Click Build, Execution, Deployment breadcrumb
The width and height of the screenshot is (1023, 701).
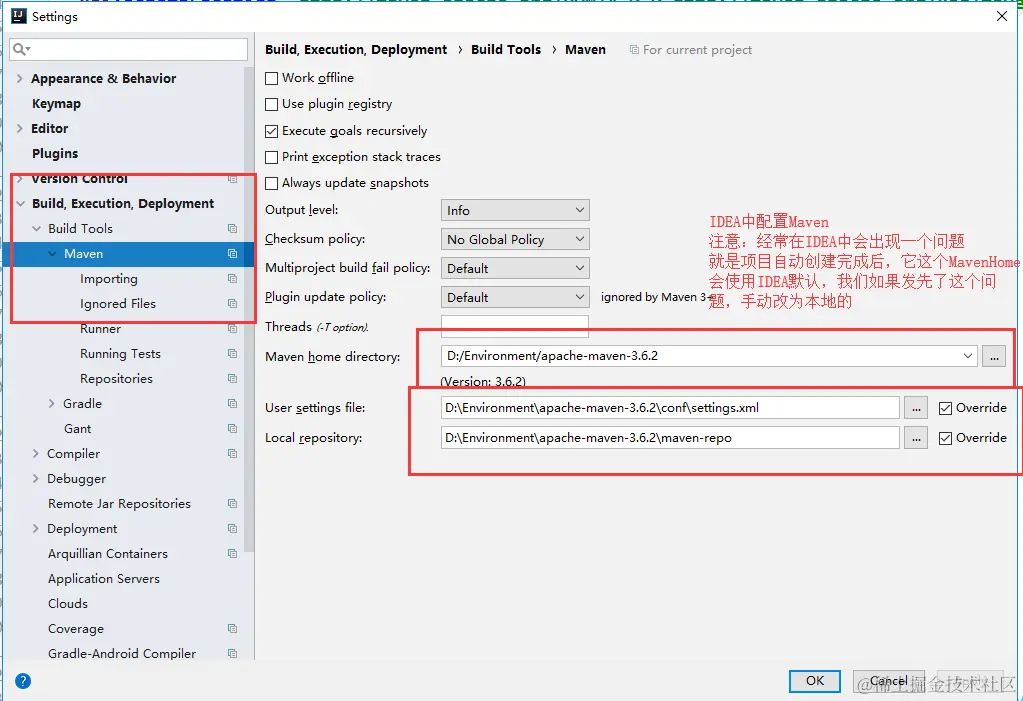pos(356,50)
